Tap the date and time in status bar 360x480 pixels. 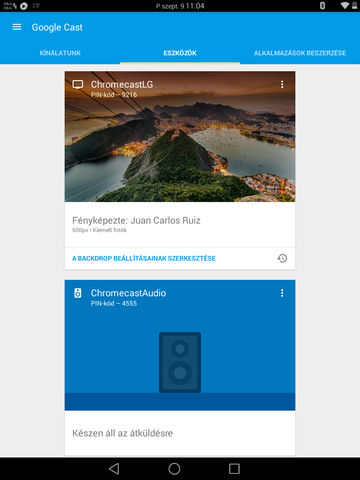click(x=180, y=6)
